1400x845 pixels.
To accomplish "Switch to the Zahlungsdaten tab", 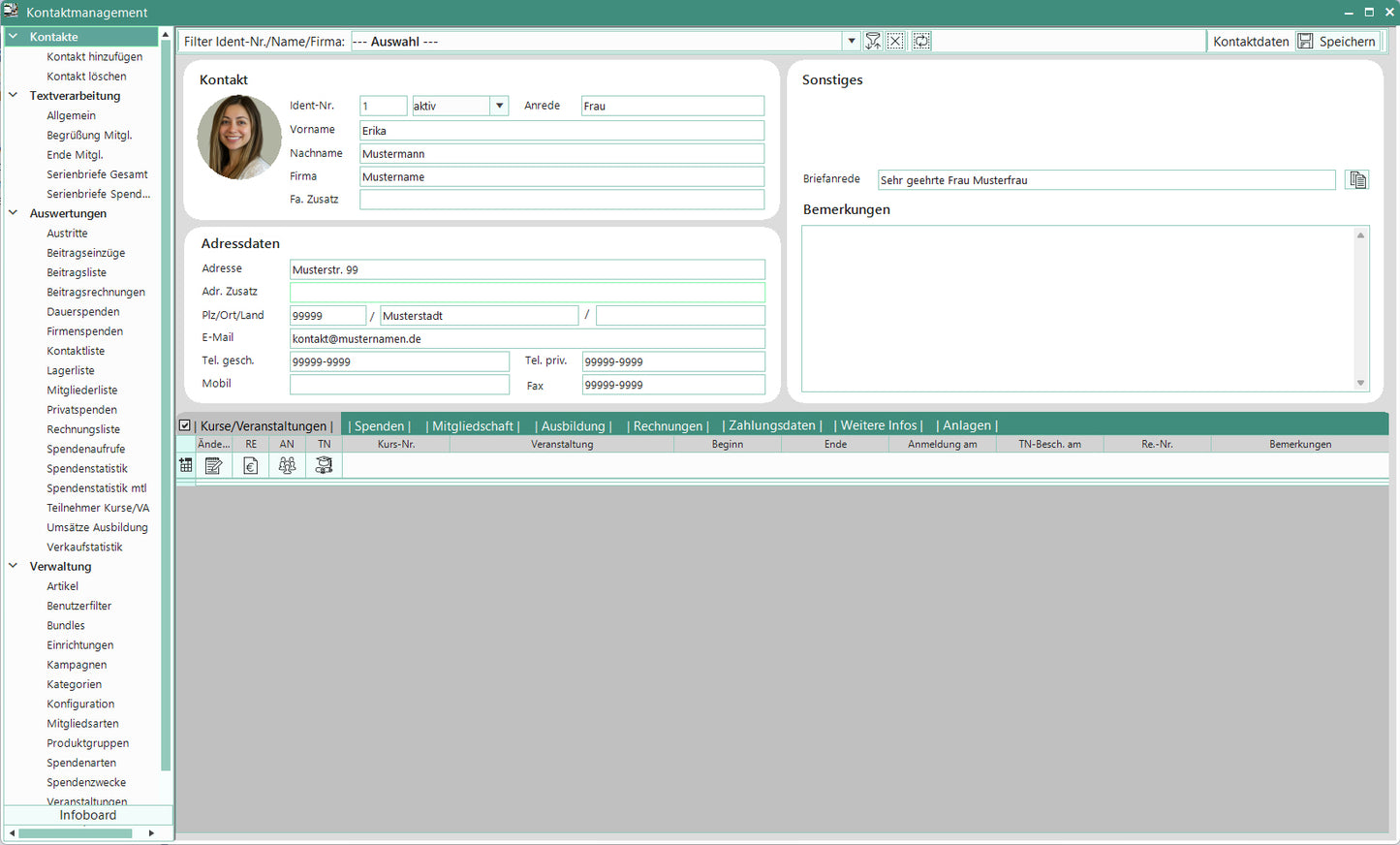I will tap(771, 425).
